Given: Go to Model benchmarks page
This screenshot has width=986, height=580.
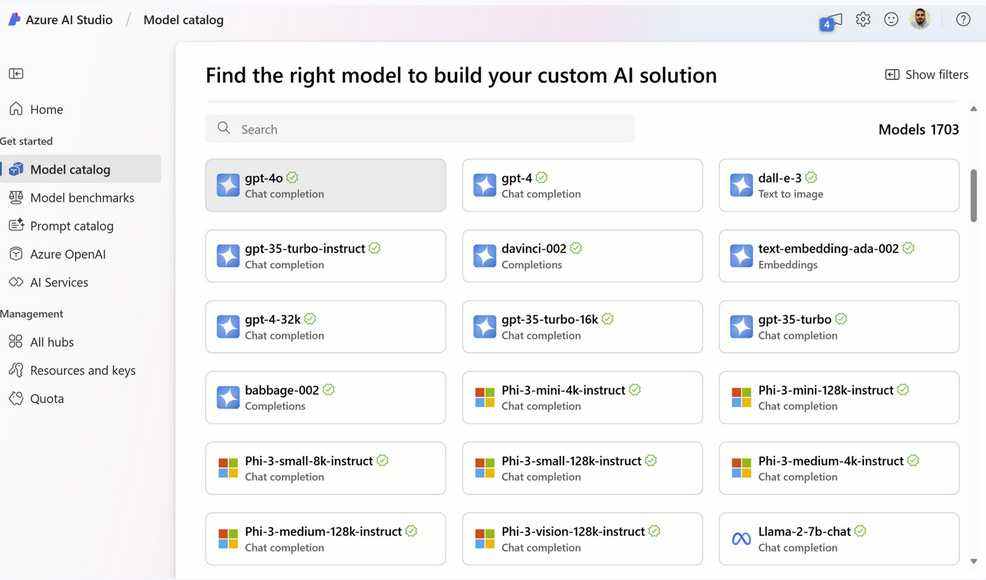Looking at the screenshot, I should pyautogui.click(x=81, y=198).
